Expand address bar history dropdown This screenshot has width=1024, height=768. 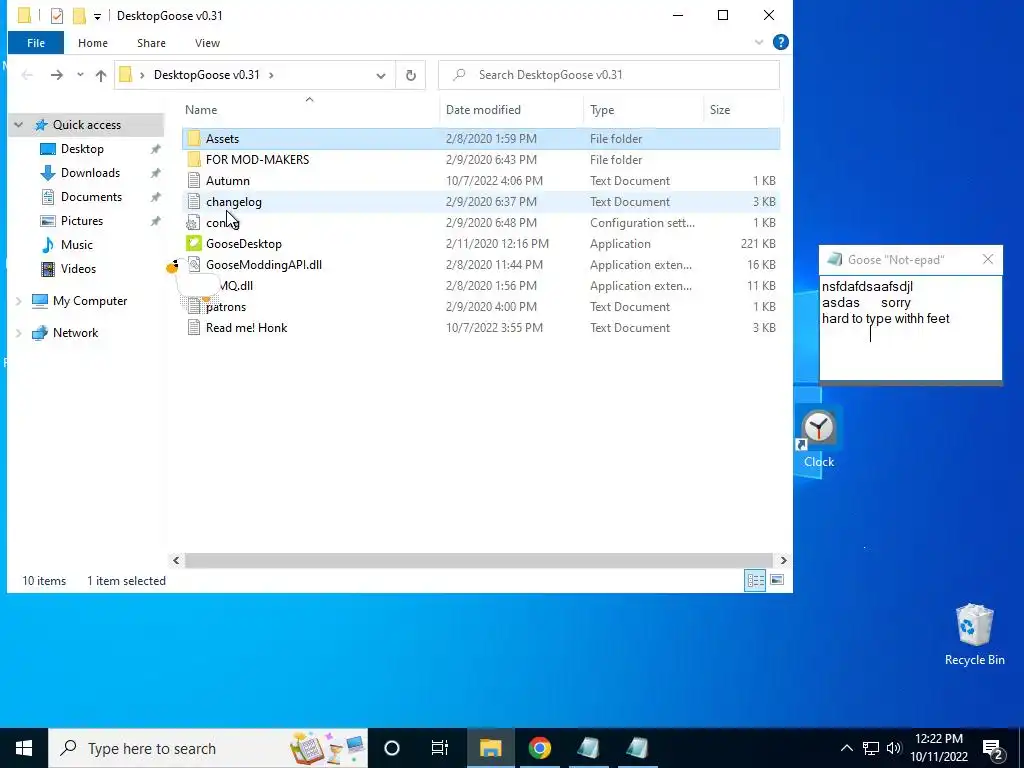coord(381,76)
